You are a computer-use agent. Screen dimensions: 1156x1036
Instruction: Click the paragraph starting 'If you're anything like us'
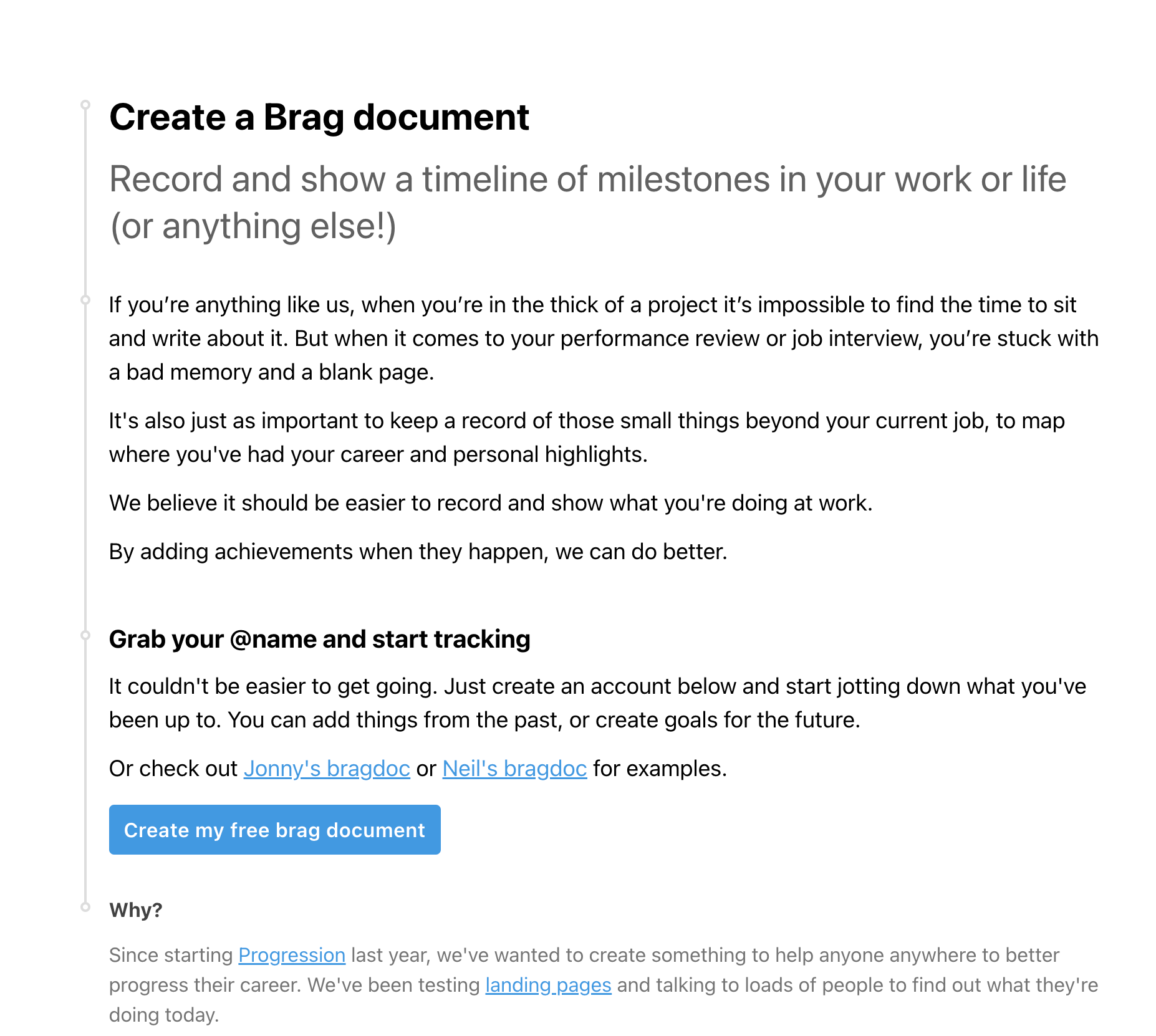pyautogui.click(x=604, y=338)
